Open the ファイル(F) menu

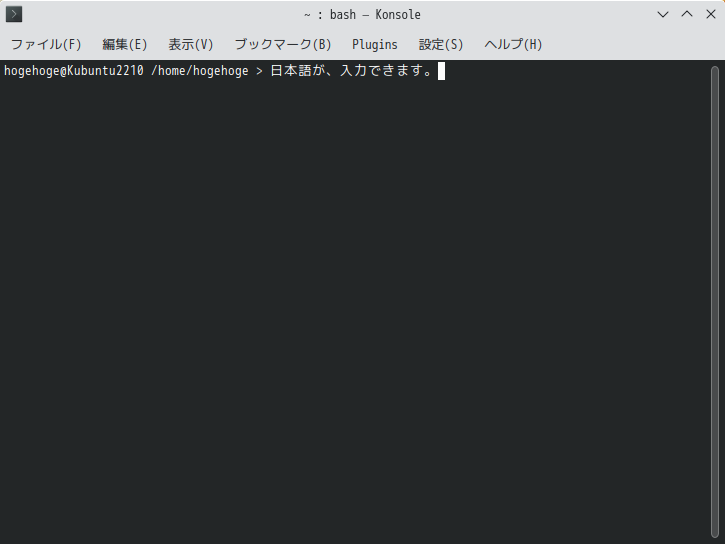click(46, 44)
